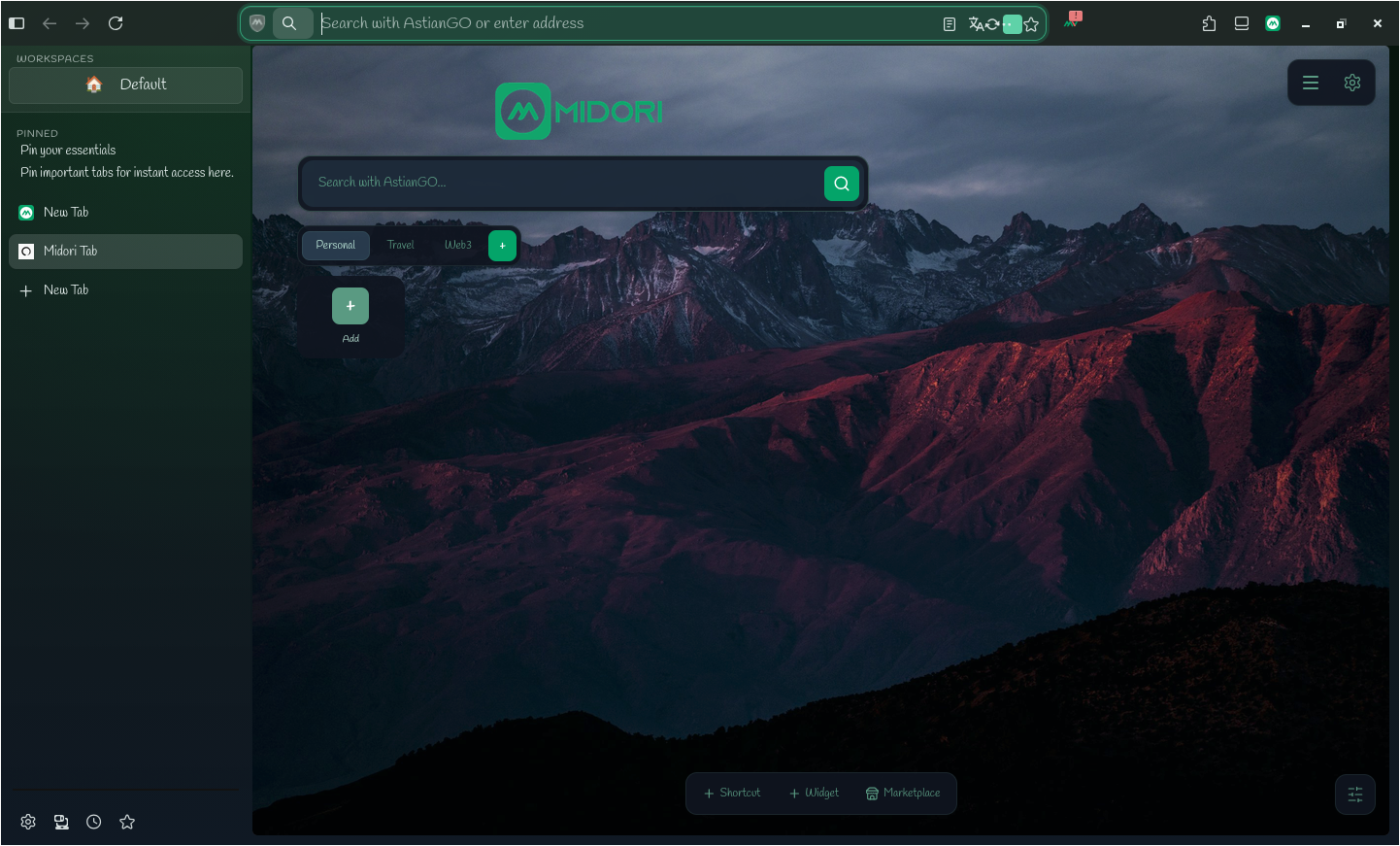Switch to the Travel tab

point(401,245)
